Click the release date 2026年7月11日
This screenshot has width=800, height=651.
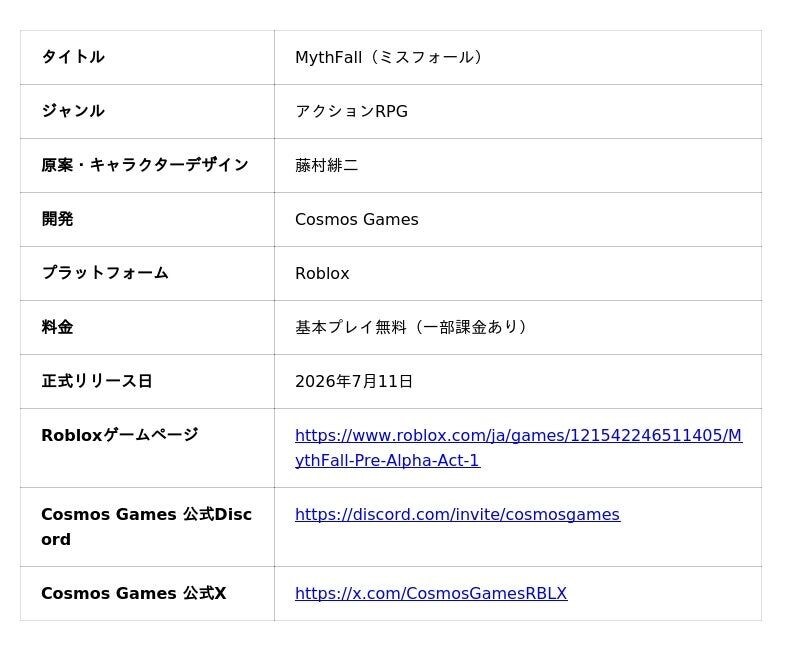354,382
